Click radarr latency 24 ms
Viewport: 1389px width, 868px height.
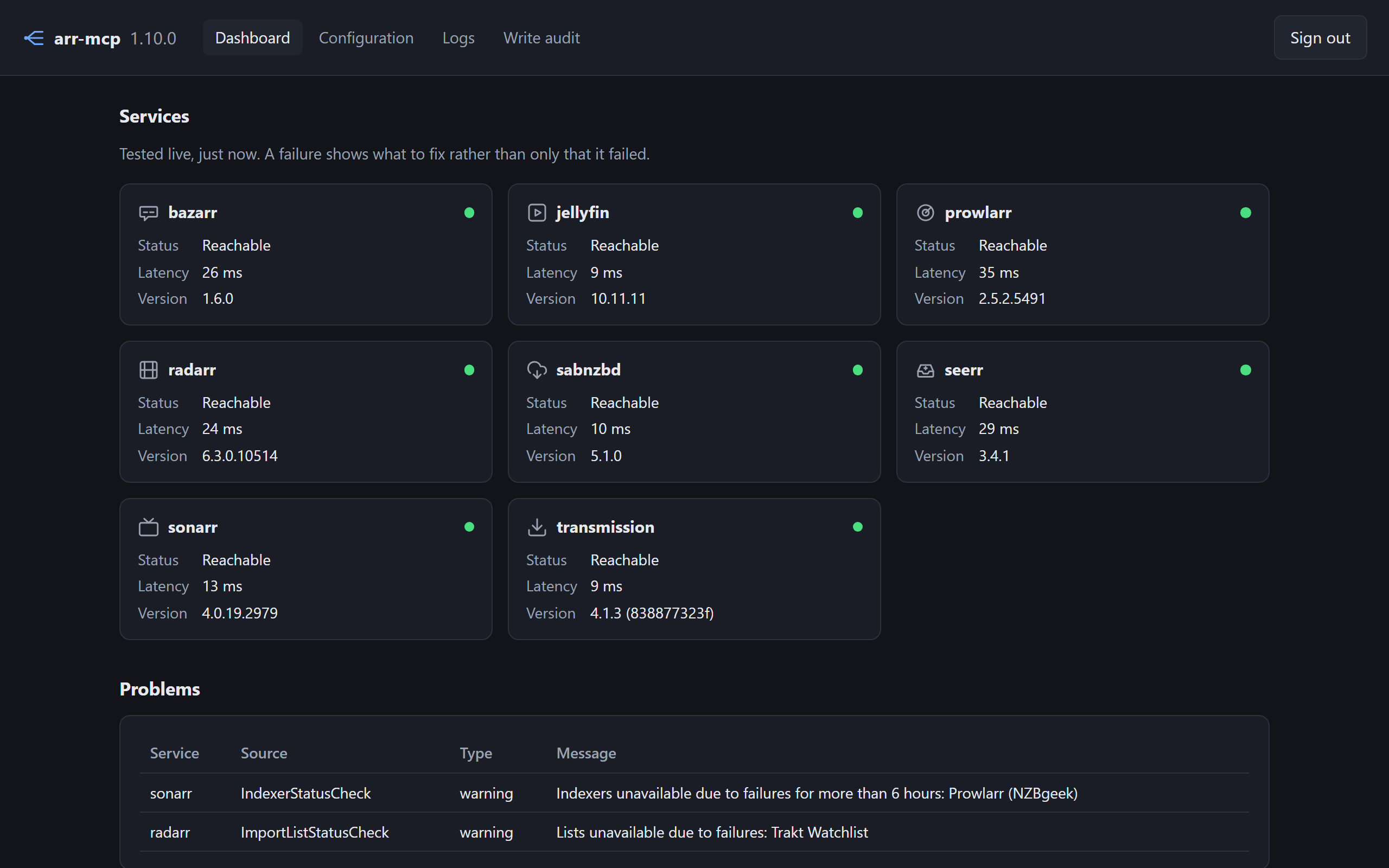(x=222, y=429)
